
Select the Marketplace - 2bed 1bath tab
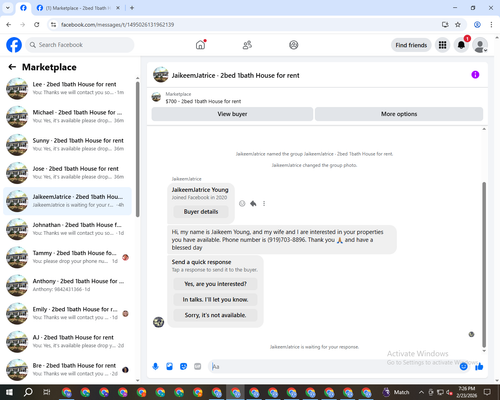coord(78,8)
